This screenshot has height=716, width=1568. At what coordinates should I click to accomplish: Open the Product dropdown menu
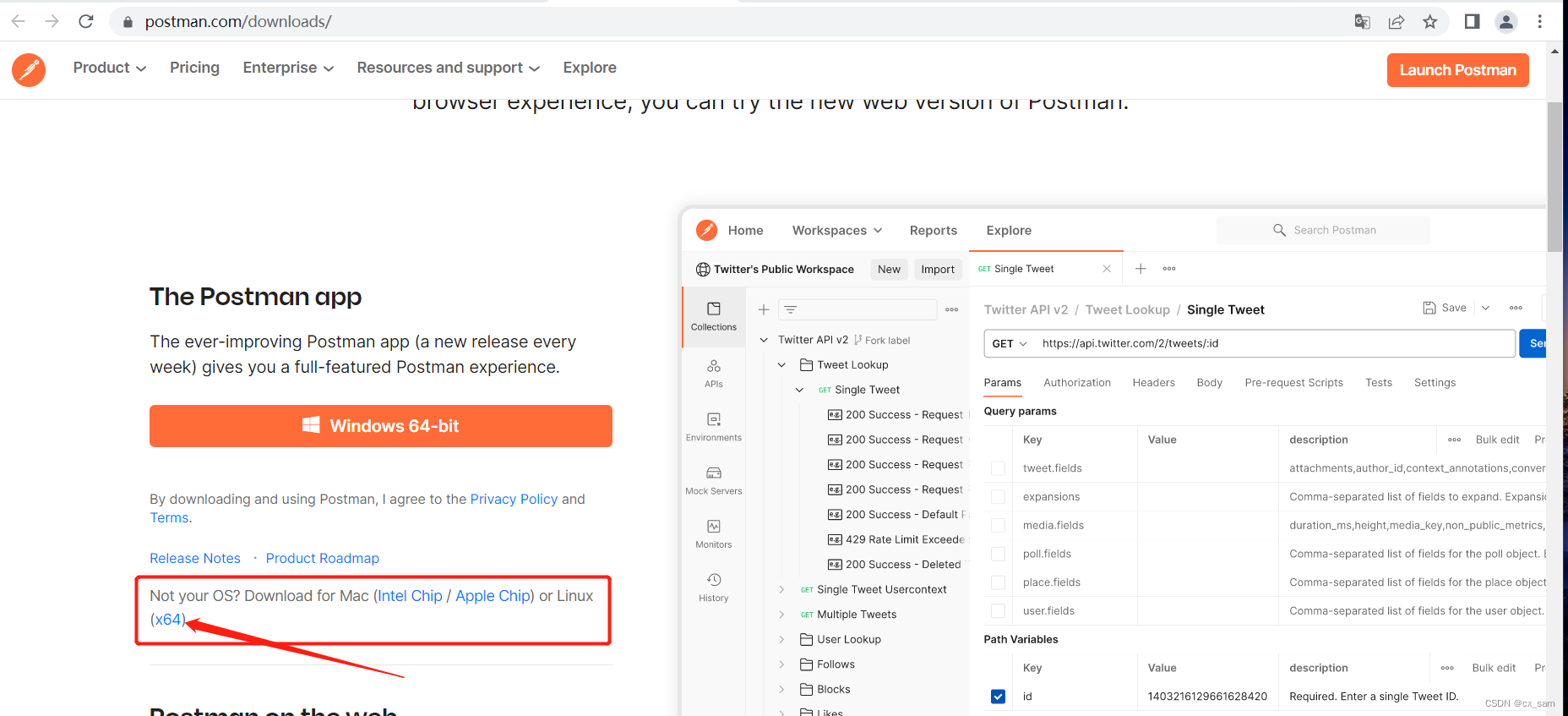tap(110, 68)
